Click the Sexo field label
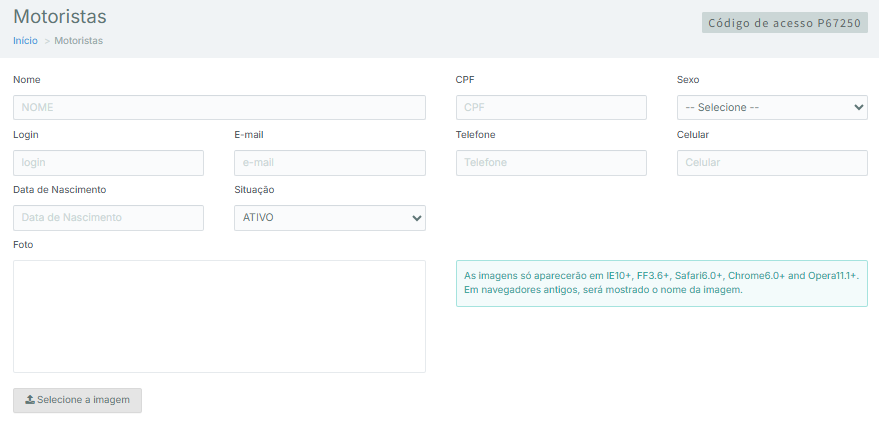 [689, 79]
